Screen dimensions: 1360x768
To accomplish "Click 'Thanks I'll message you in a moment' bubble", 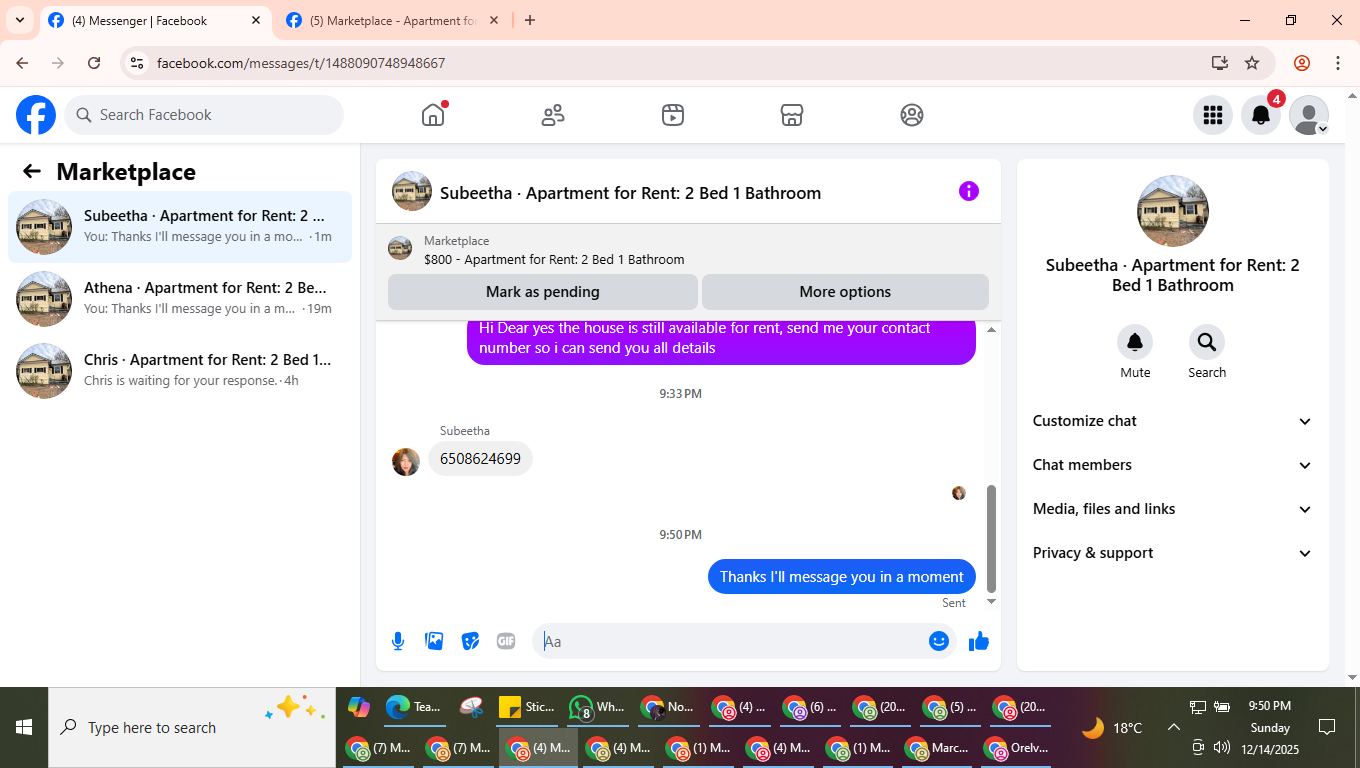I will (x=842, y=577).
